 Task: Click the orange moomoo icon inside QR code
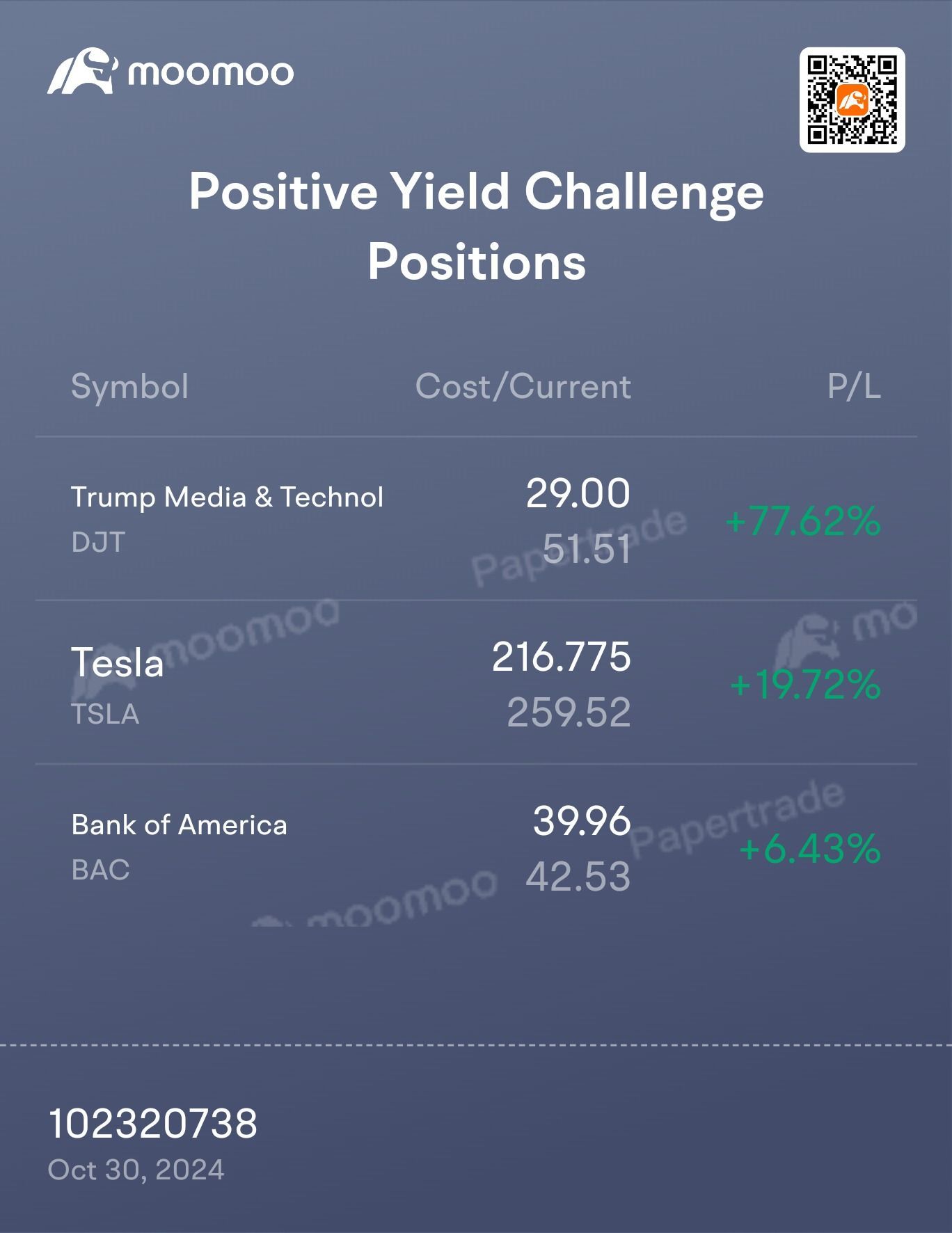click(x=852, y=100)
